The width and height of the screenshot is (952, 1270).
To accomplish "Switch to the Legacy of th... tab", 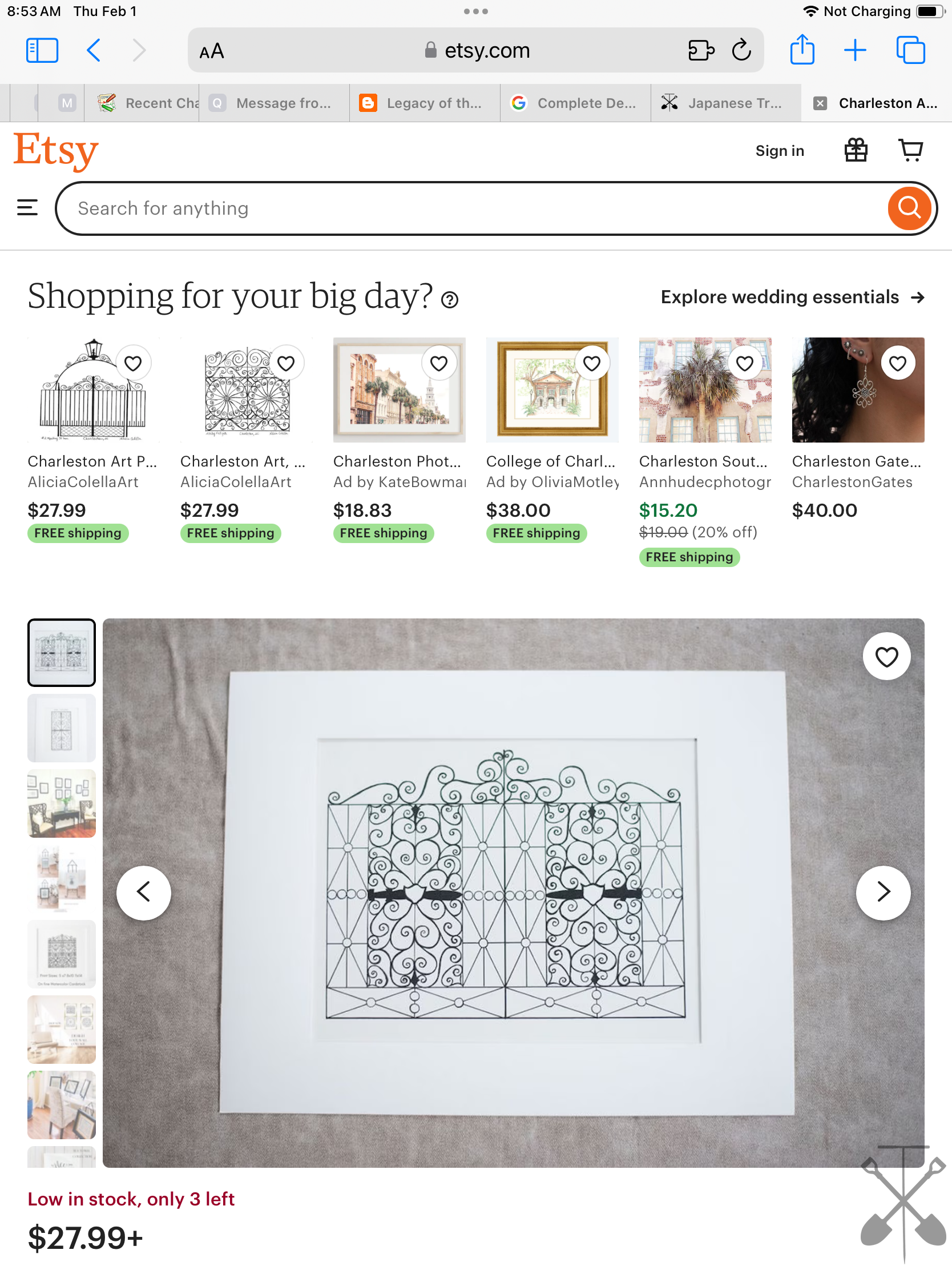I will coord(424,103).
